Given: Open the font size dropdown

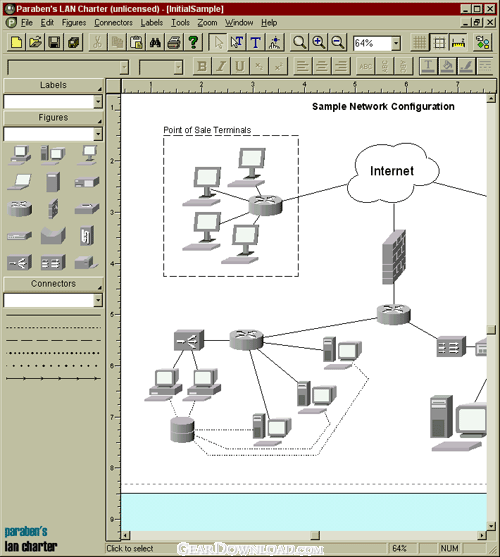Looking at the screenshot, I should click(178, 67).
